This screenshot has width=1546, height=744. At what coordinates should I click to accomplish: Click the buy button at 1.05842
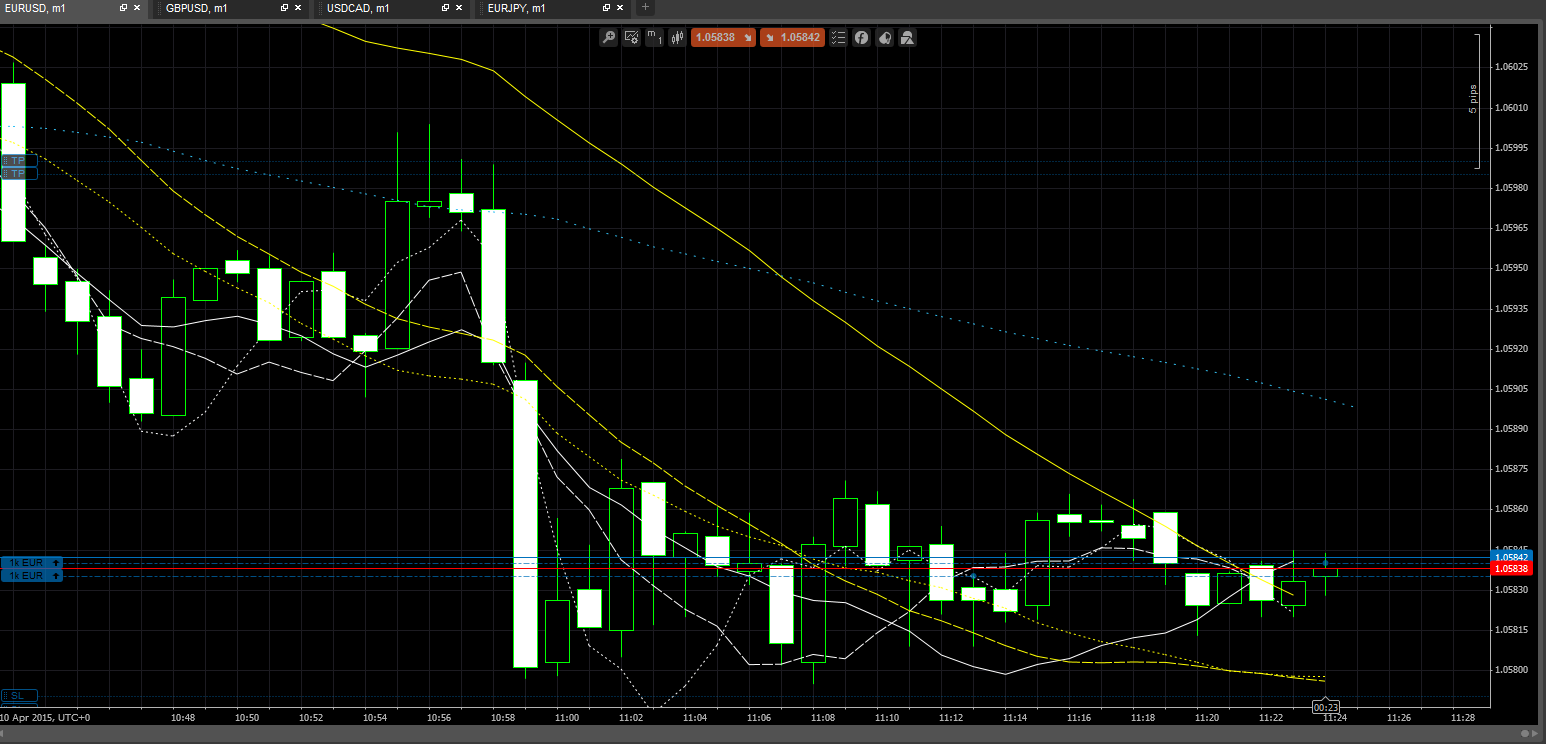click(x=792, y=38)
